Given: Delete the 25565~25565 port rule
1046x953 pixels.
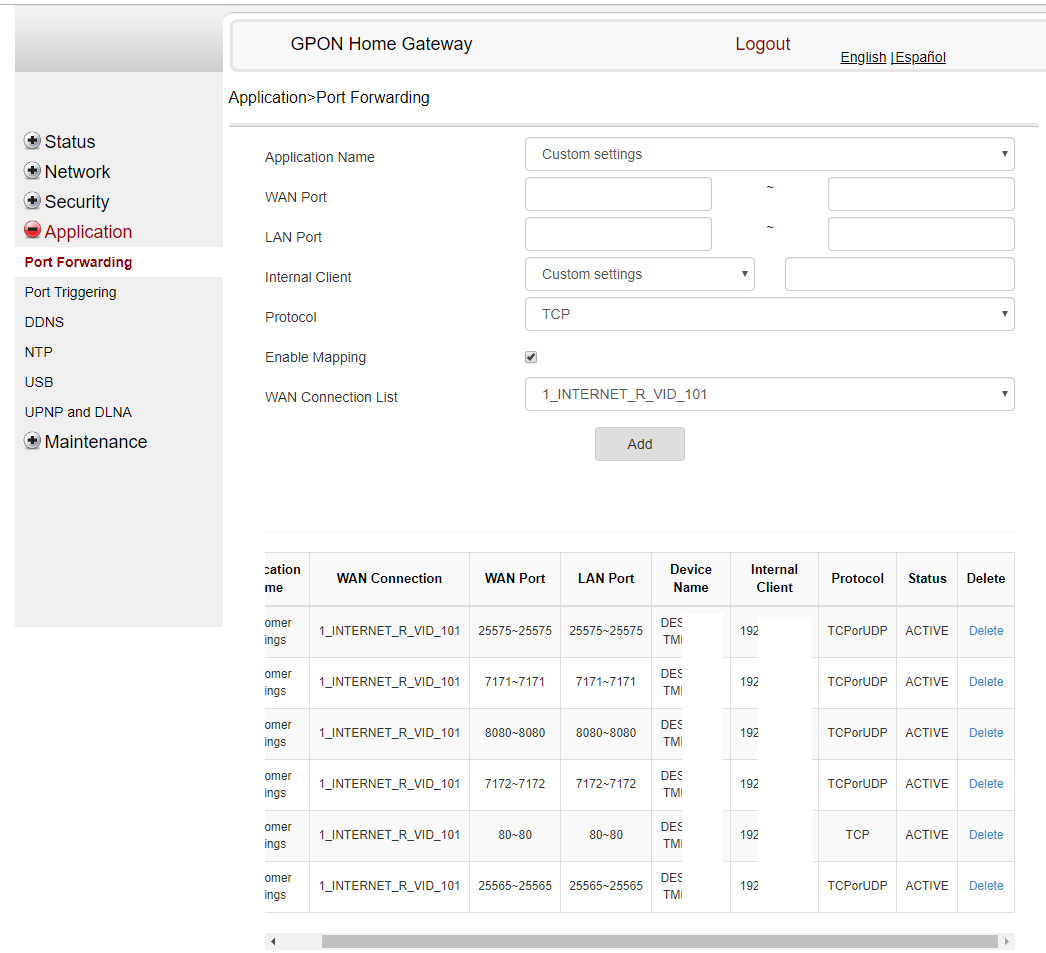Looking at the screenshot, I should (x=986, y=886).
